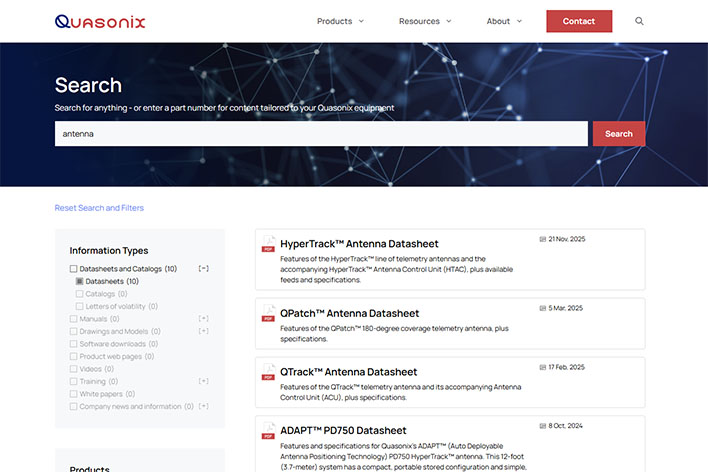The image size is (708, 472).
Task: Uncheck the Datasheets (10) checkbox
Action: (80, 282)
